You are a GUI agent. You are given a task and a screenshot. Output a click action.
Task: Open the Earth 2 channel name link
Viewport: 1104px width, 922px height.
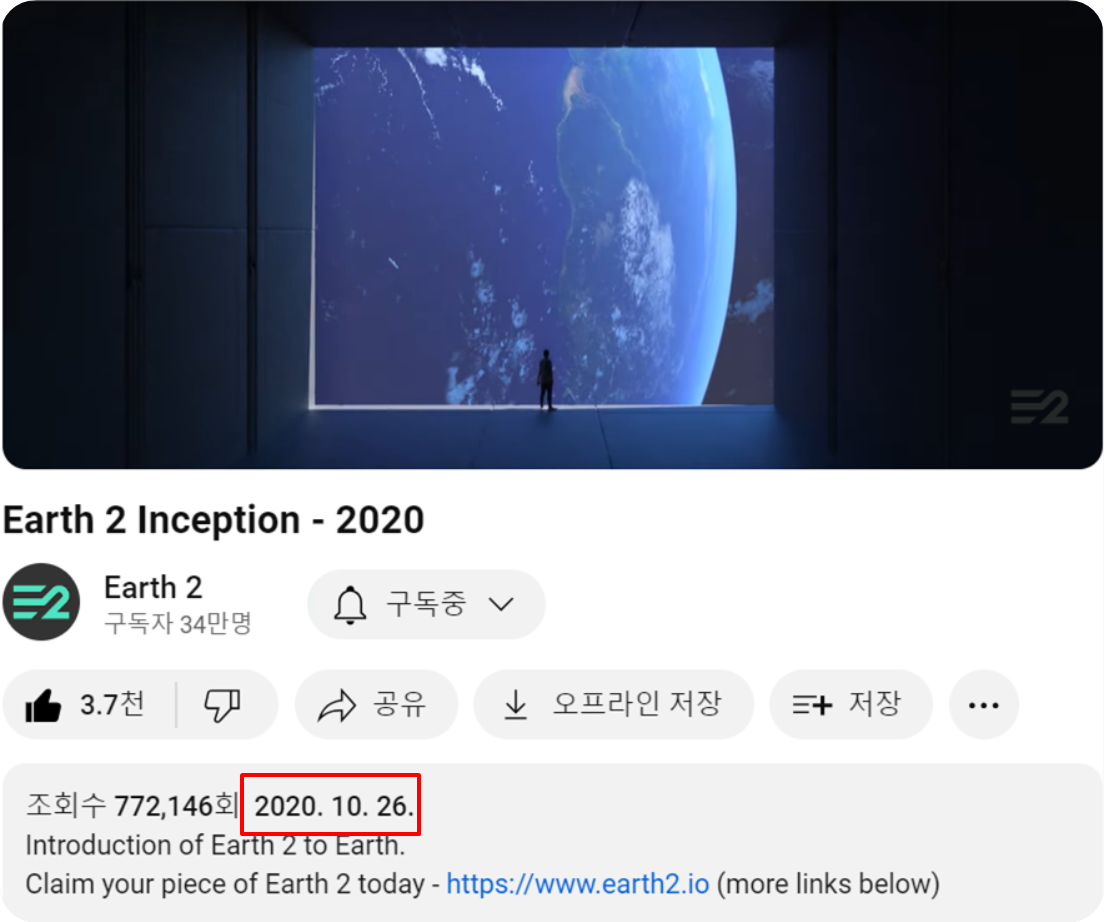point(153,587)
